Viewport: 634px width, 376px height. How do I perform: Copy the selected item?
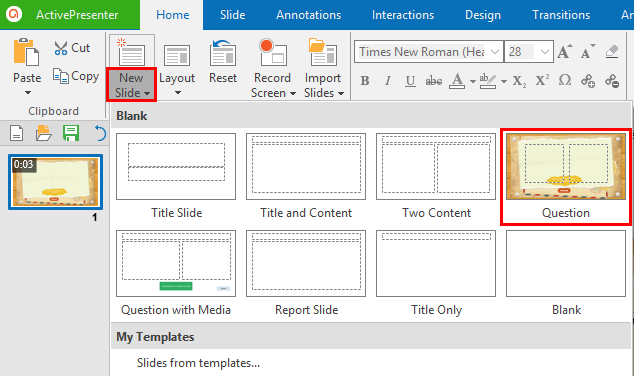76,76
